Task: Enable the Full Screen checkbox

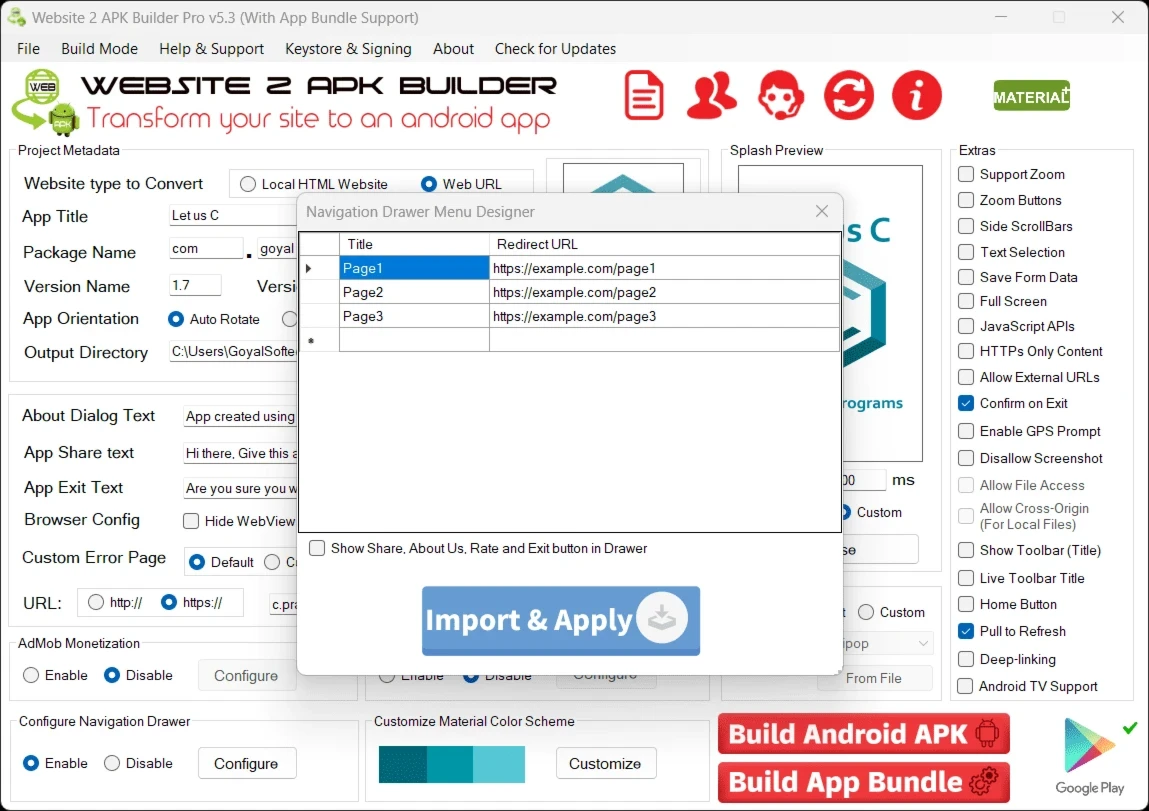Action: tap(966, 301)
